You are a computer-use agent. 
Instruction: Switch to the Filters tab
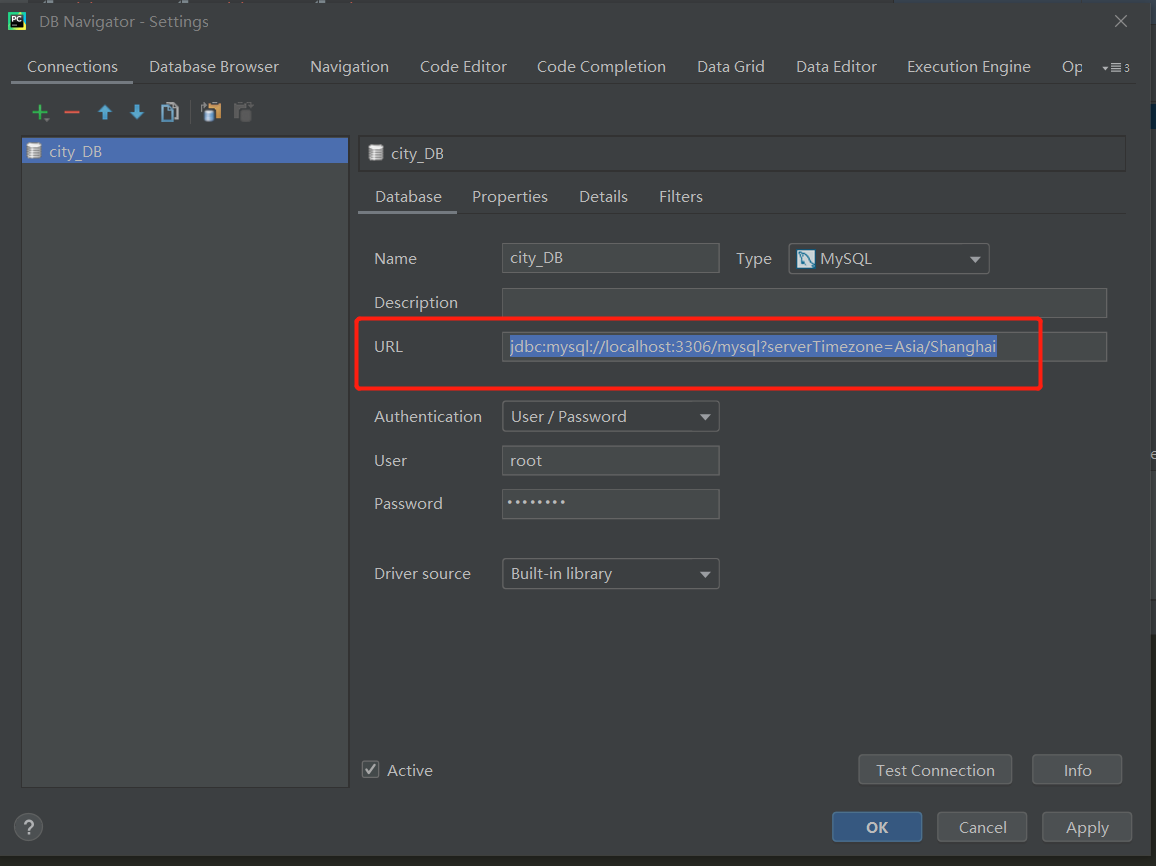coord(680,196)
